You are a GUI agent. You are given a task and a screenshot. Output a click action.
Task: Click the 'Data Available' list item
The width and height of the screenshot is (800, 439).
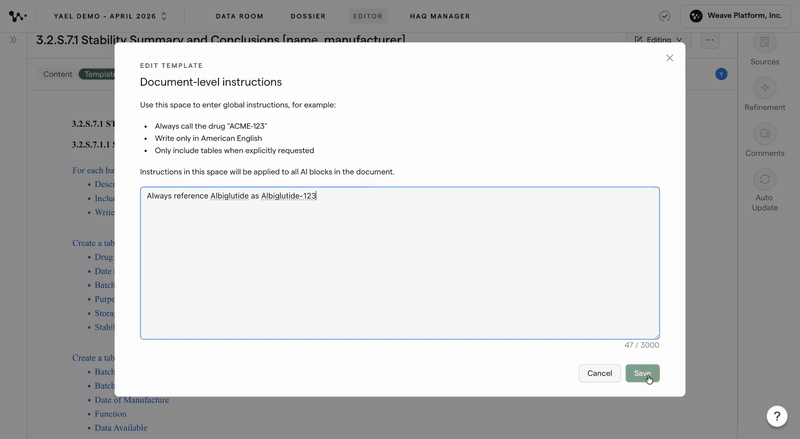point(121,428)
